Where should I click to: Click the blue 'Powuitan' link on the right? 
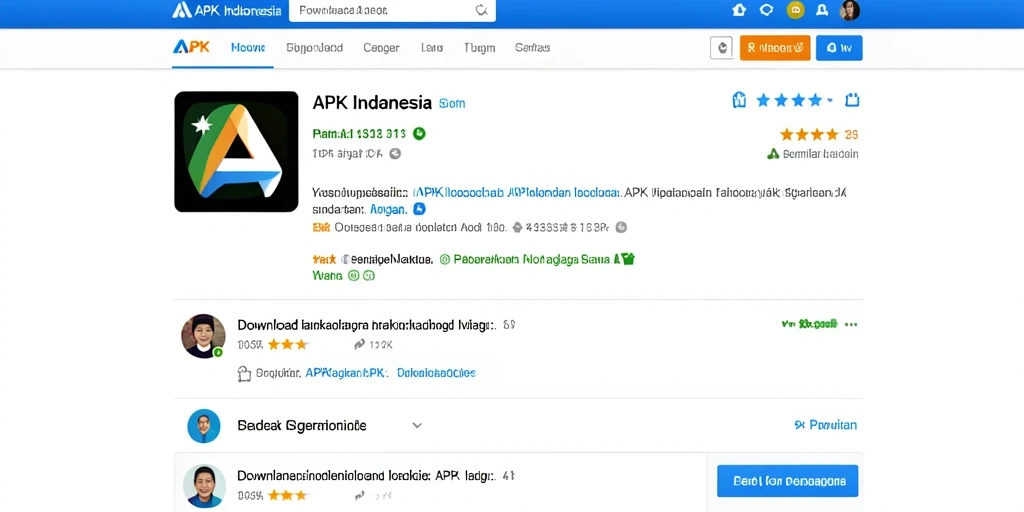825,425
